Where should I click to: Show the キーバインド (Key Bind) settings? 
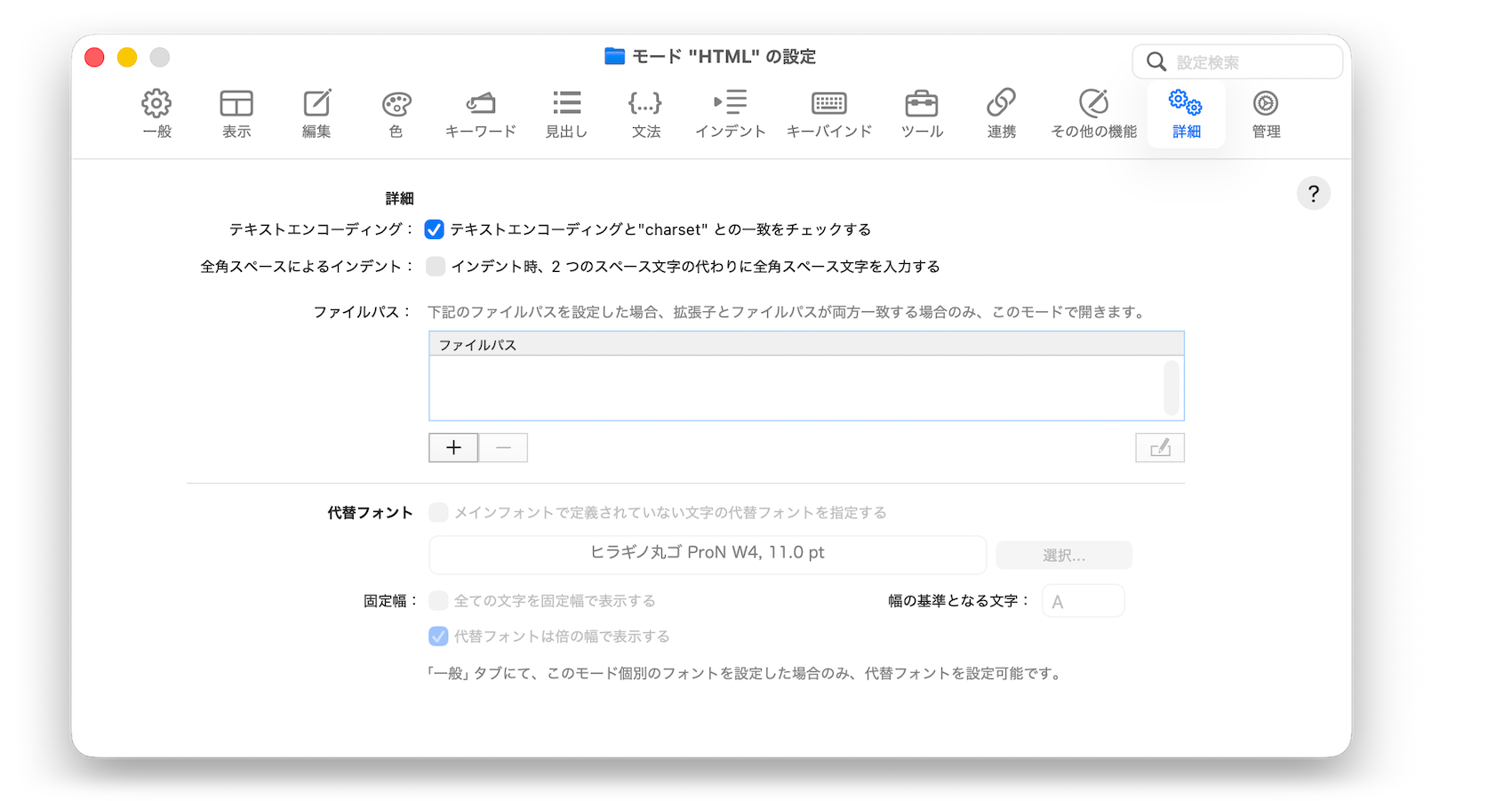coord(828,114)
